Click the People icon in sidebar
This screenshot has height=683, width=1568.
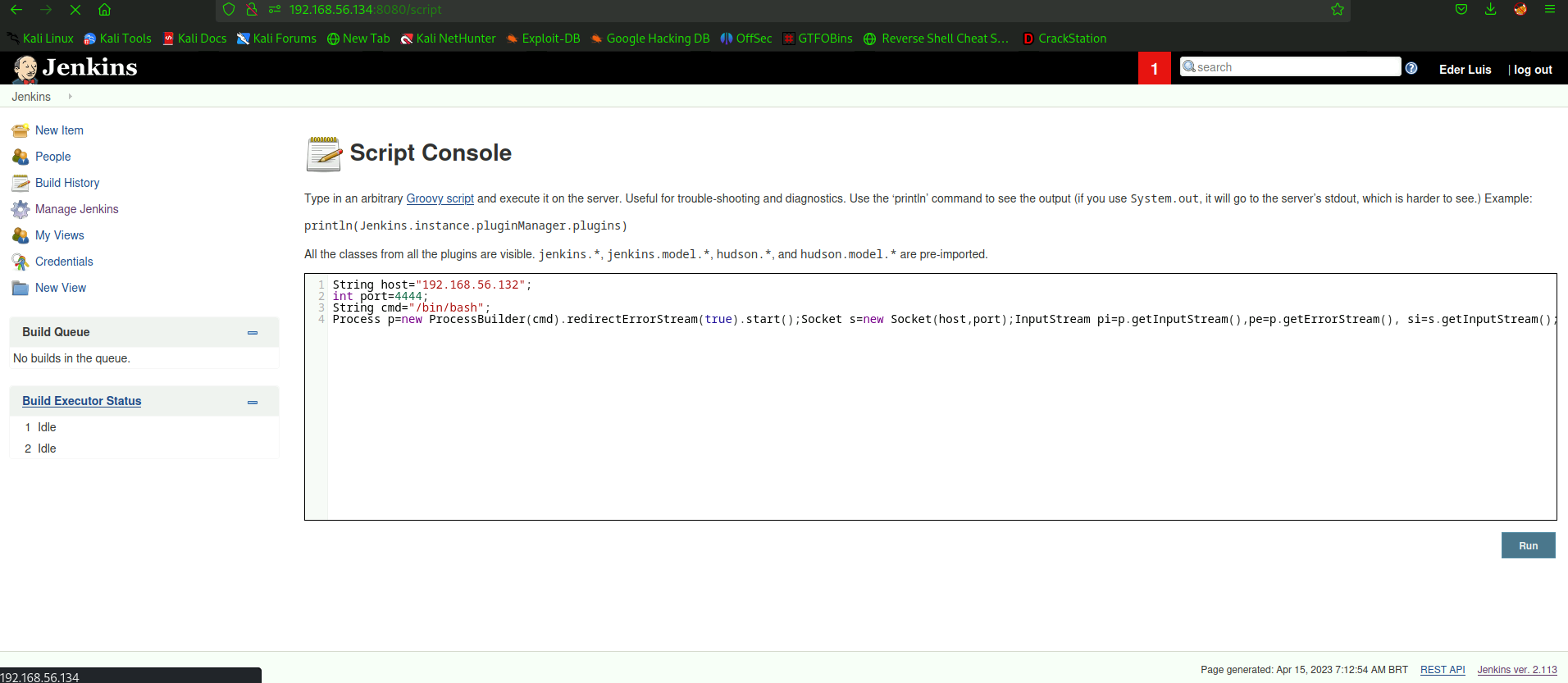click(x=21, y=157)
